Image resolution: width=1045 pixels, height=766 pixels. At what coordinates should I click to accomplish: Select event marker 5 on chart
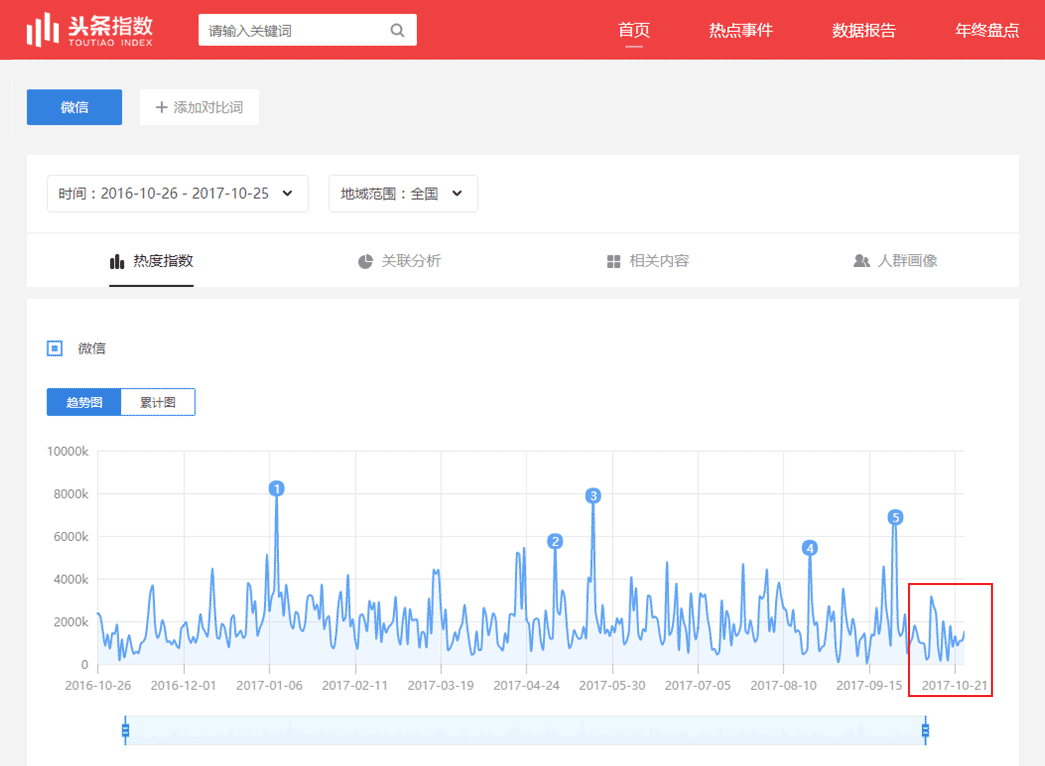click(x=895, y=517)
